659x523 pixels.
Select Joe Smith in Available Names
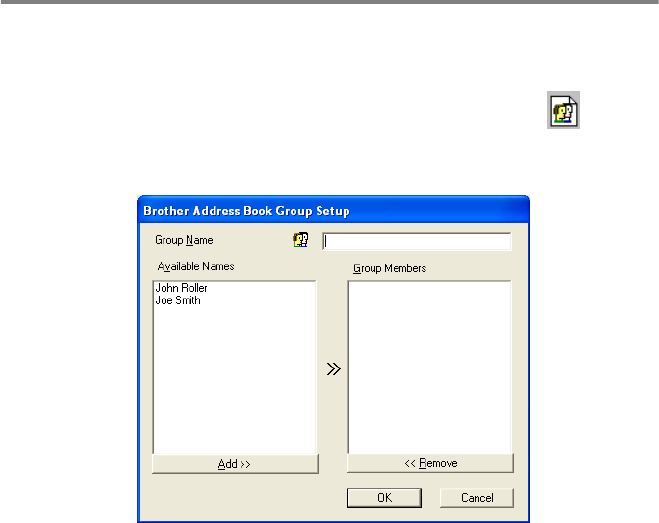pos(178,300)
